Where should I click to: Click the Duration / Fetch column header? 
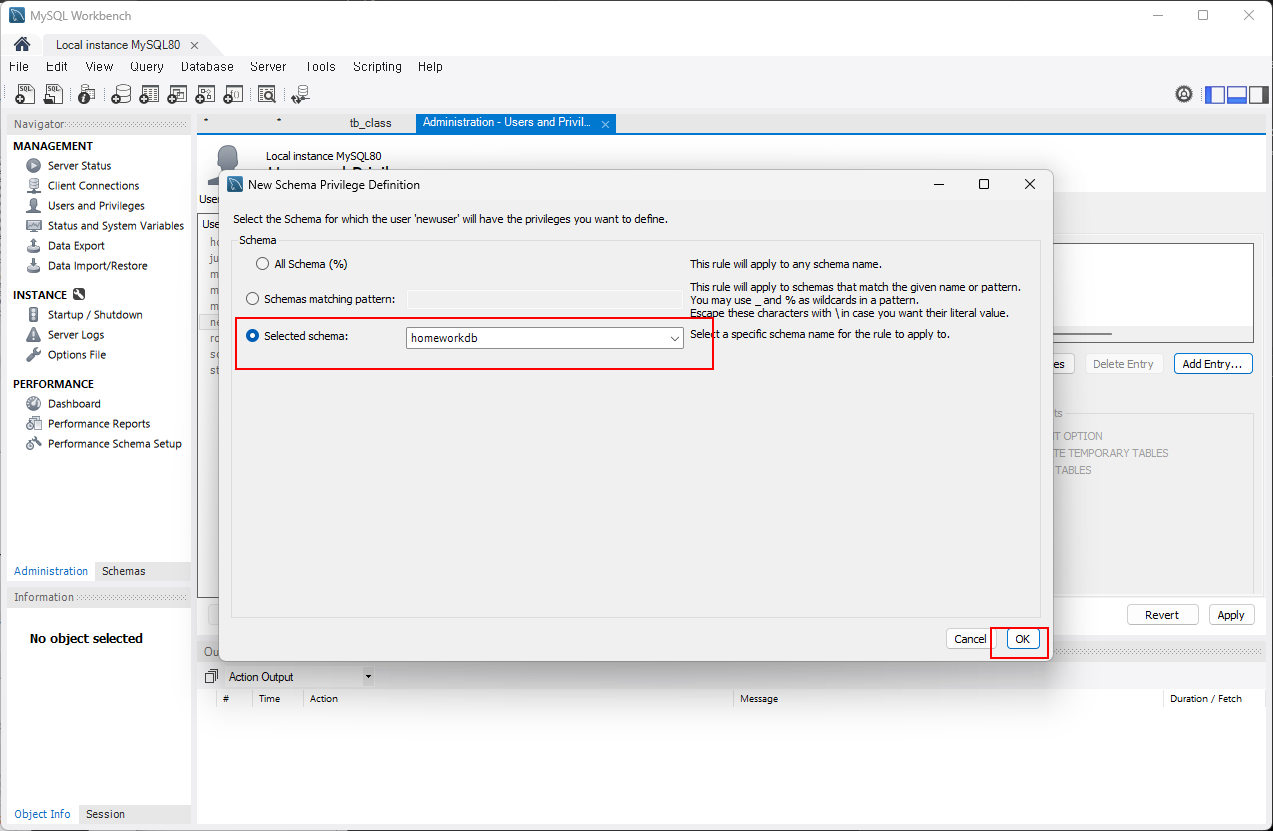1206,699
